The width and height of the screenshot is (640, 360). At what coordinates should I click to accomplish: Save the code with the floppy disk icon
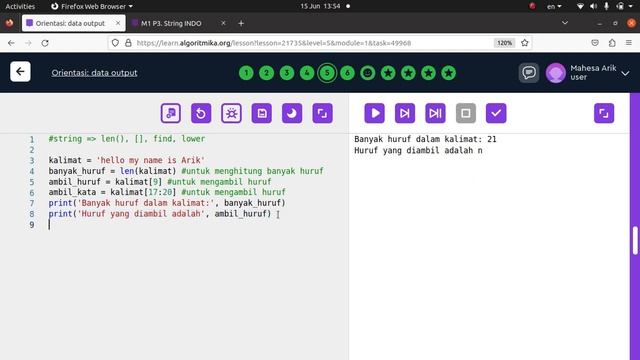pyautogui.click(x=262, y=113)
